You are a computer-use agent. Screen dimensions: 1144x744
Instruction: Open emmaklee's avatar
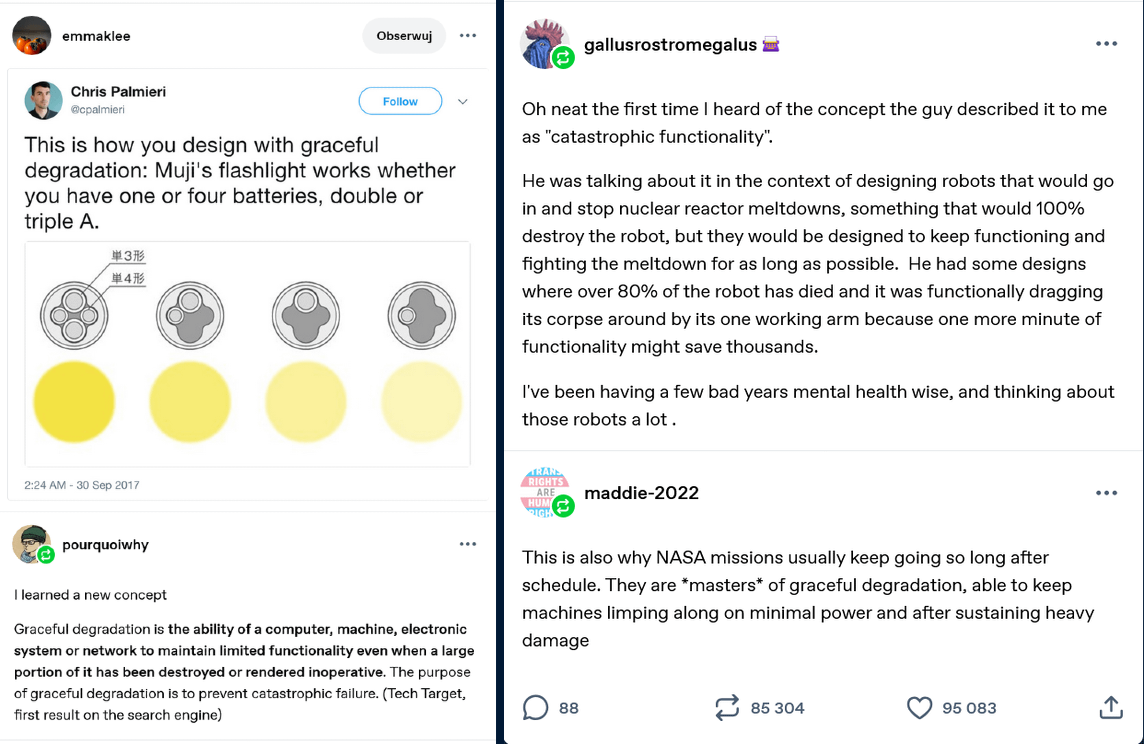tap(32, 36)
